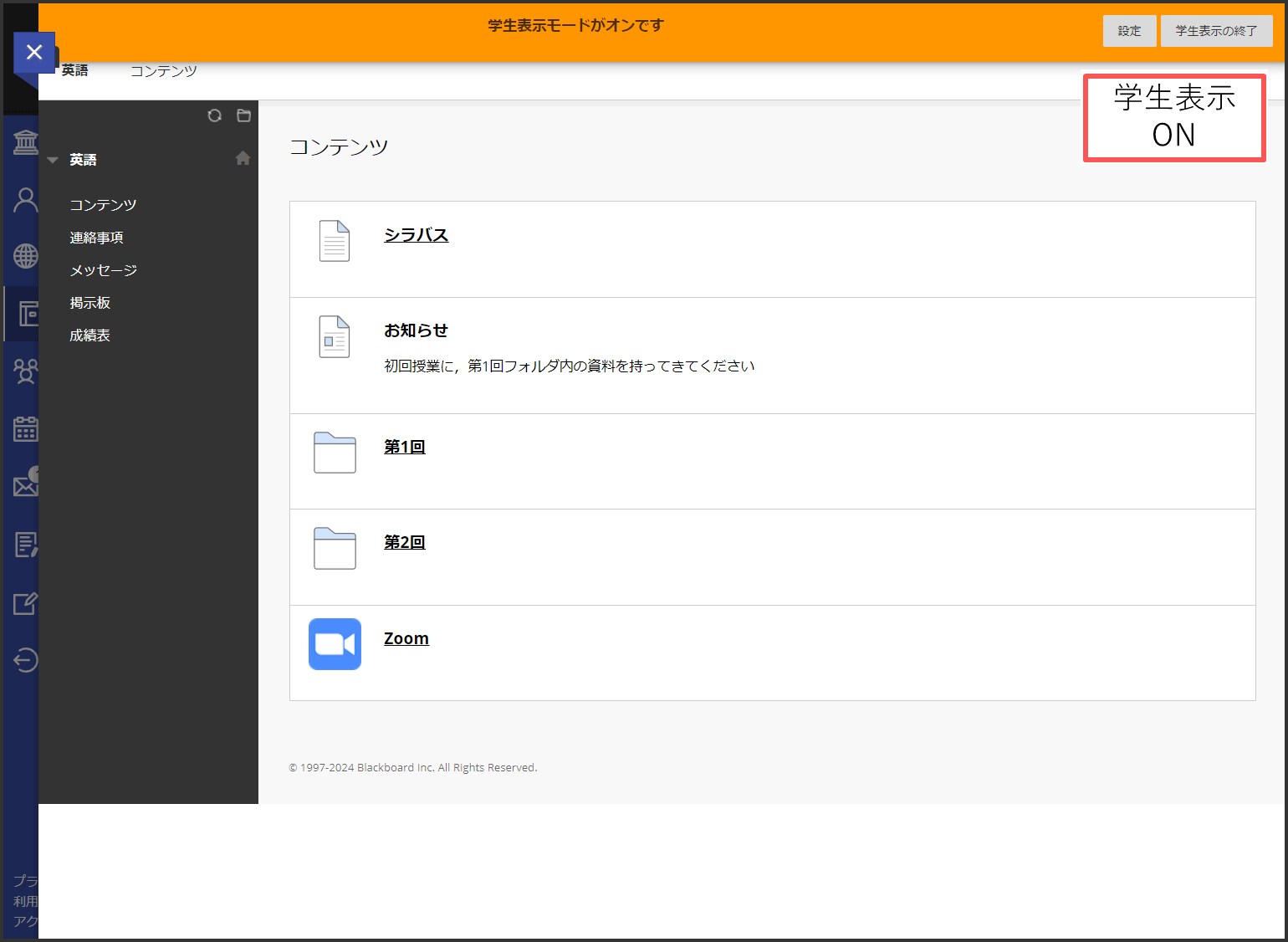Open the organizations group icon

click(x=25, y=371)
